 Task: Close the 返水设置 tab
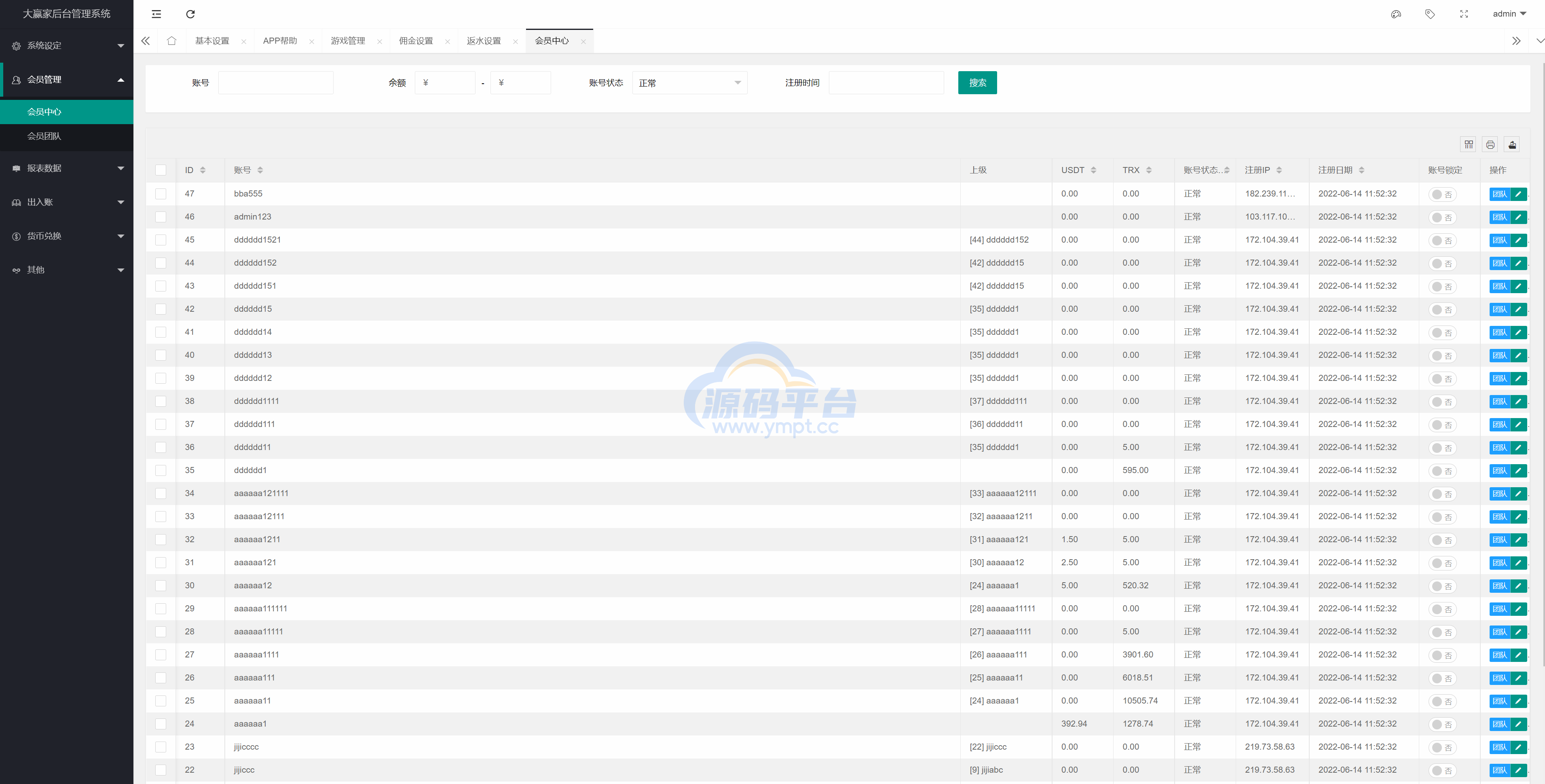[515, 41]
